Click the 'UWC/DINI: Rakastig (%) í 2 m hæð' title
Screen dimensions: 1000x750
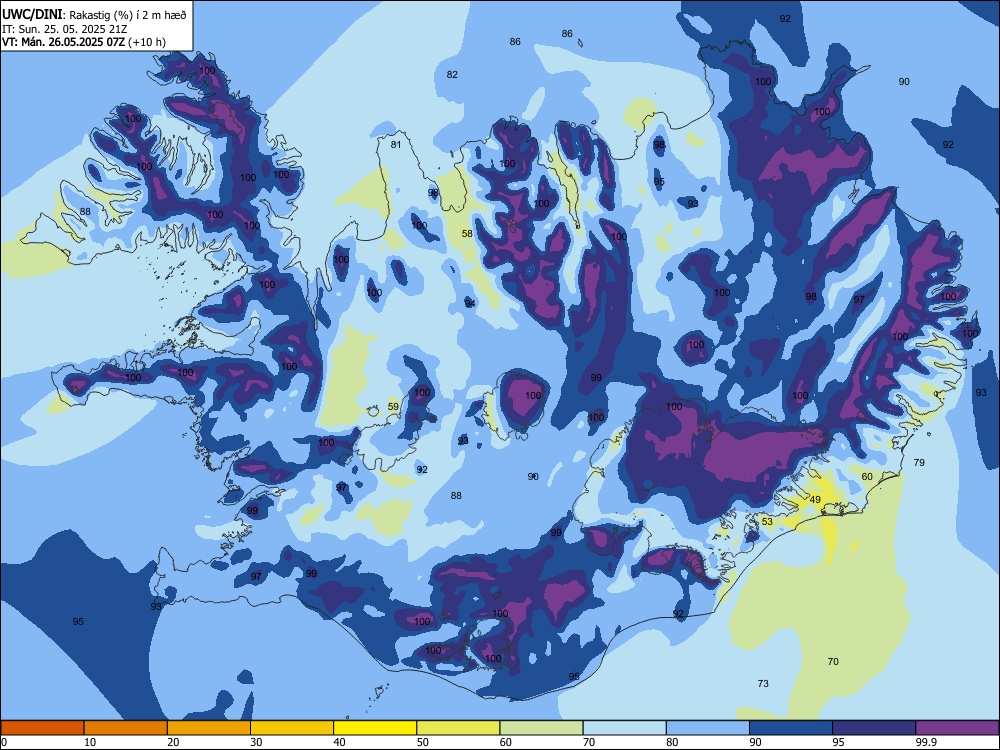pyautogui.click(x=94, y=15)
